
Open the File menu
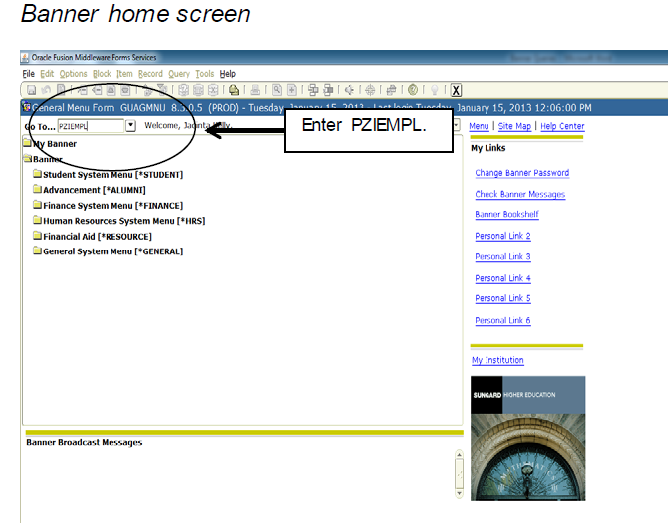29,74
